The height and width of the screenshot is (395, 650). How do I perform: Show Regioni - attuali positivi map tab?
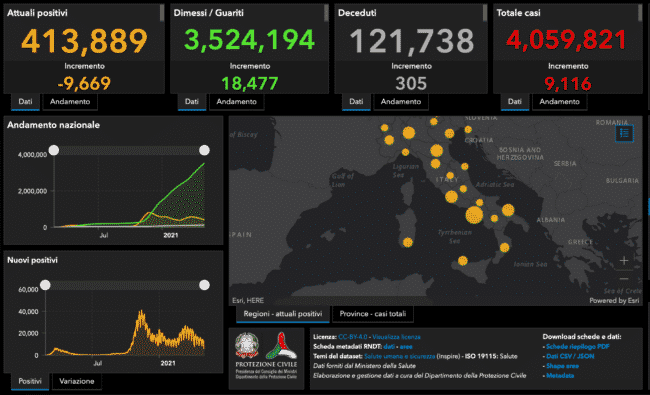283,314
